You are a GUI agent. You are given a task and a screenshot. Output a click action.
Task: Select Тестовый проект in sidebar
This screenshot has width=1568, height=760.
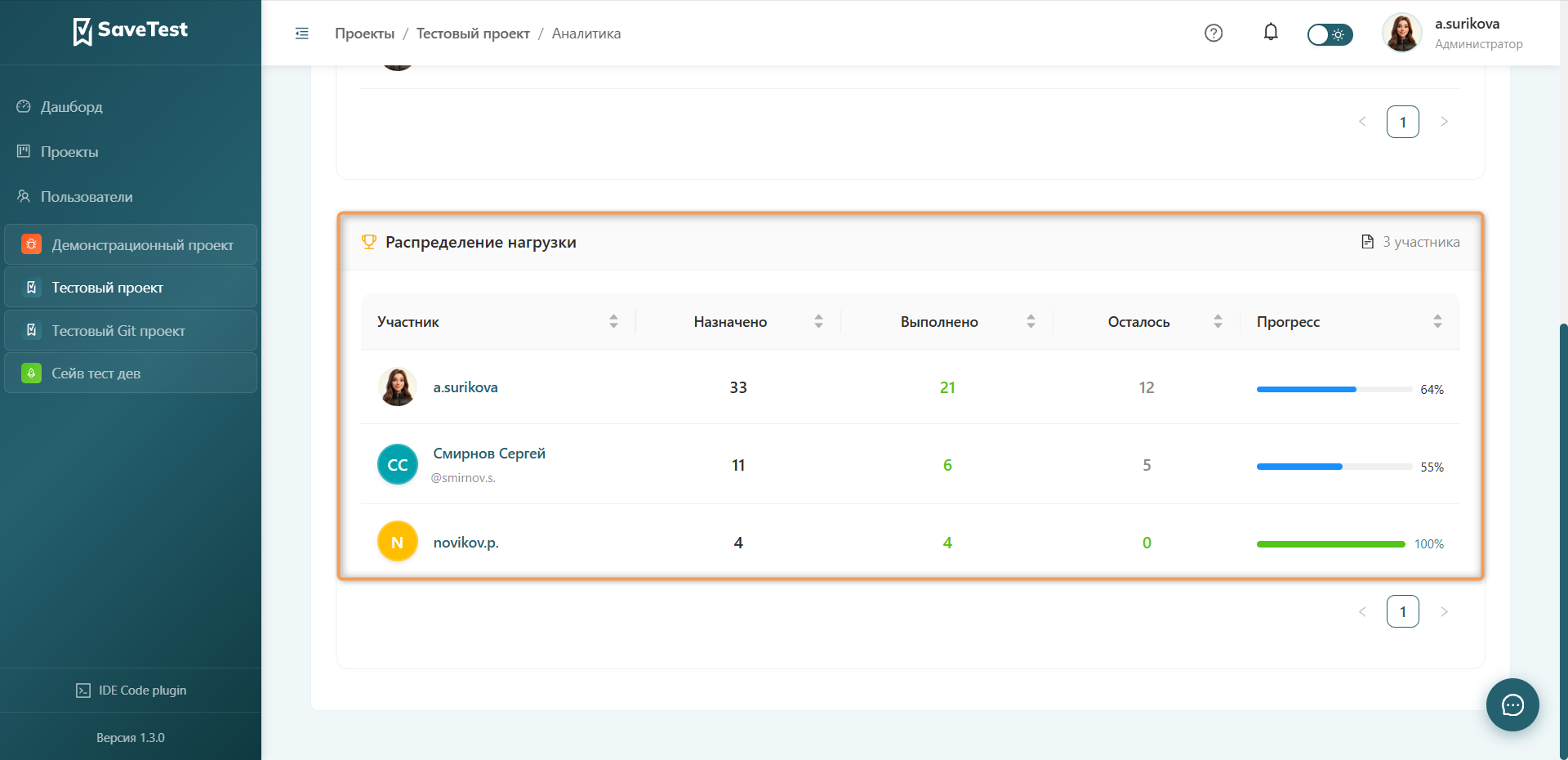tap(131, 288)
